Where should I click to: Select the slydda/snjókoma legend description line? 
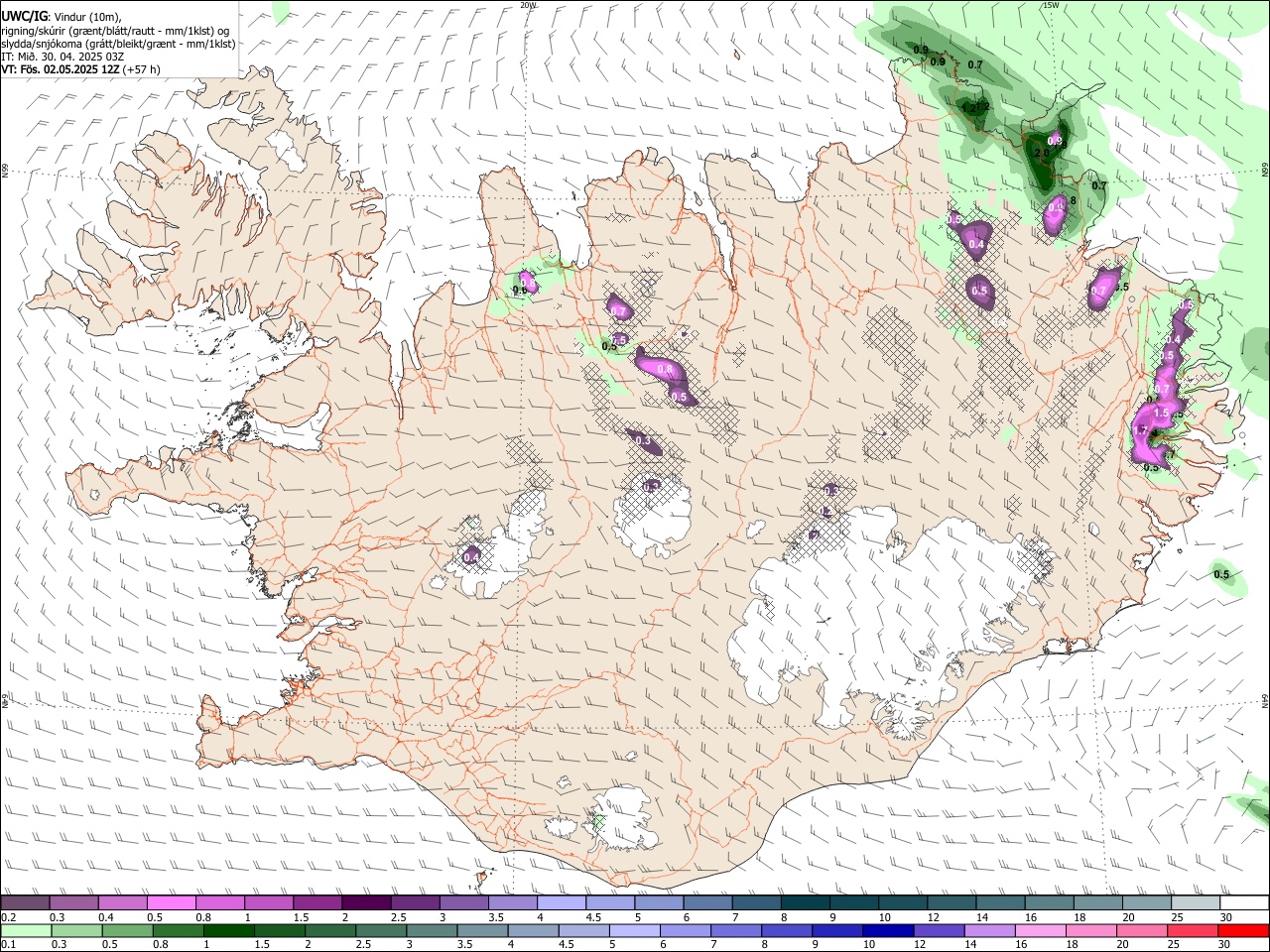[x=118, y=43]
